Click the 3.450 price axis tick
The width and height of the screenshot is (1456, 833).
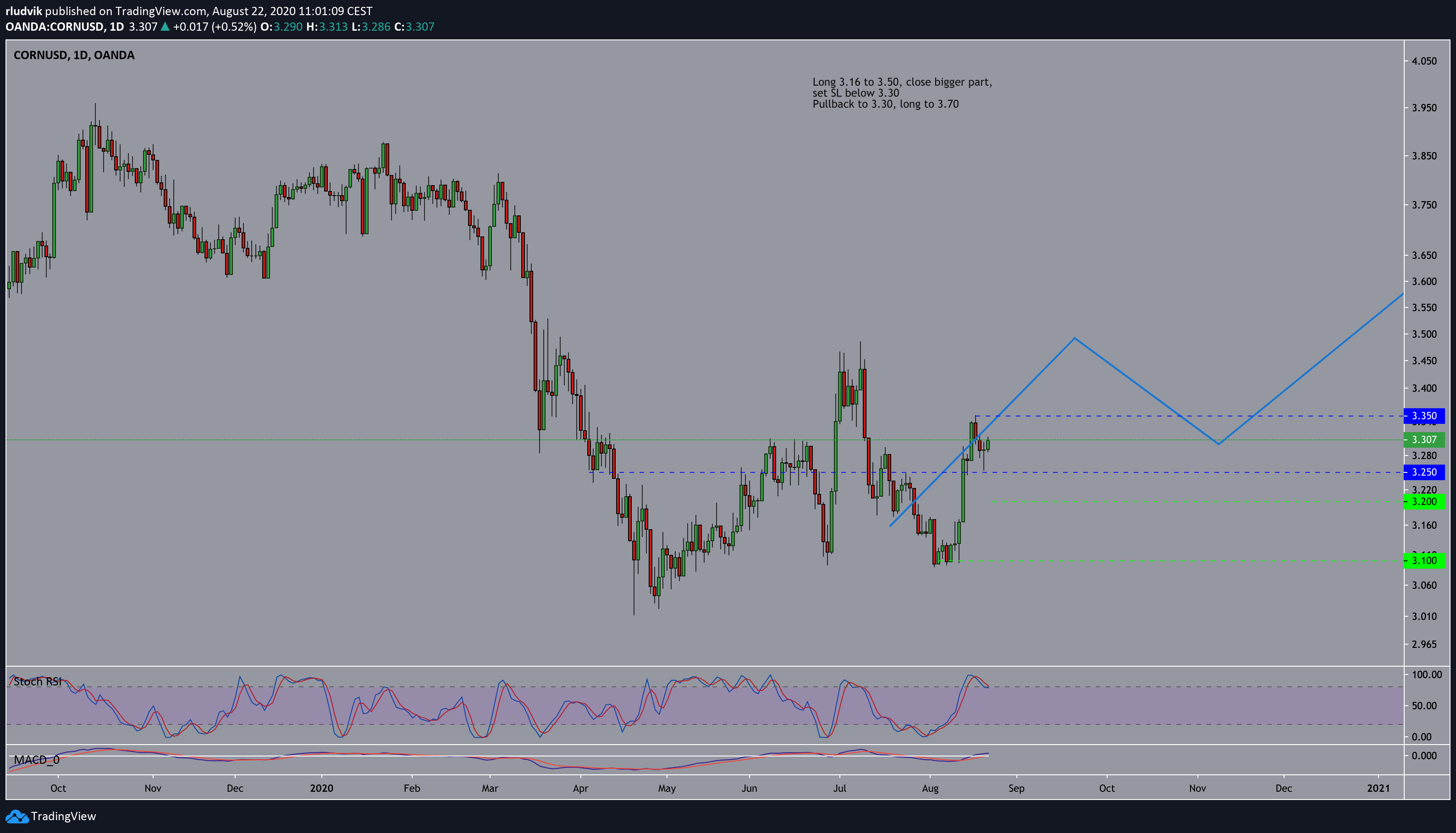(1424, 361)
